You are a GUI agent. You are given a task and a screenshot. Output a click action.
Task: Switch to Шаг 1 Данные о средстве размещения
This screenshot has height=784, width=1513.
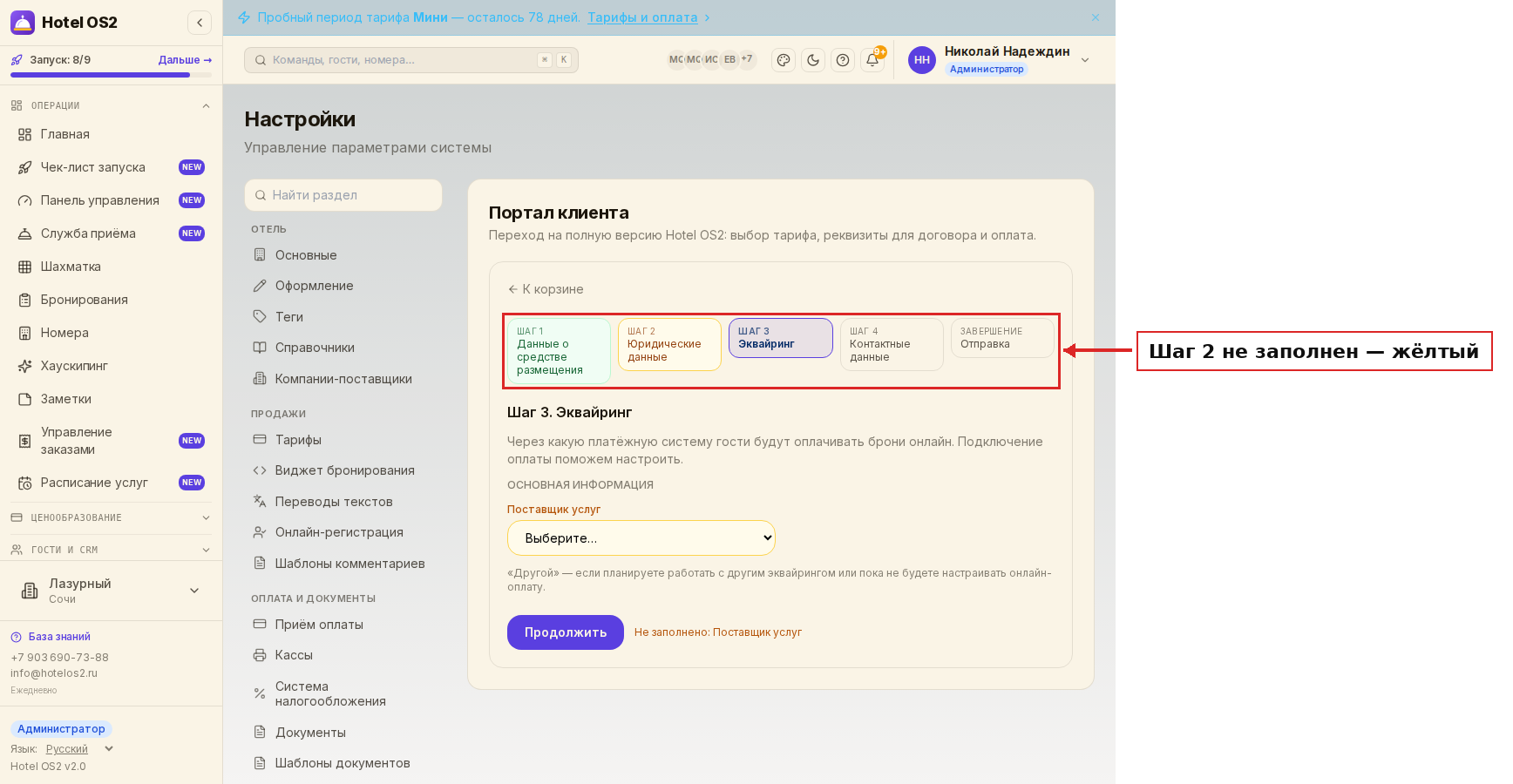pyautogui.click(x=559, y=351)
